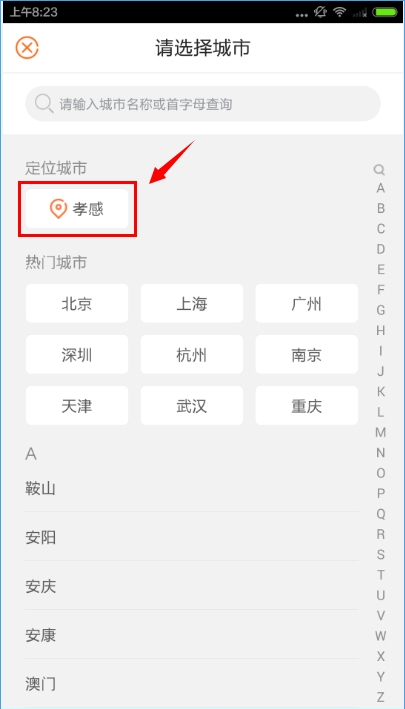The width and height of the screenshot is (405, 709).
Task: Focus the city name search box
Action: [x=202, y=104]
